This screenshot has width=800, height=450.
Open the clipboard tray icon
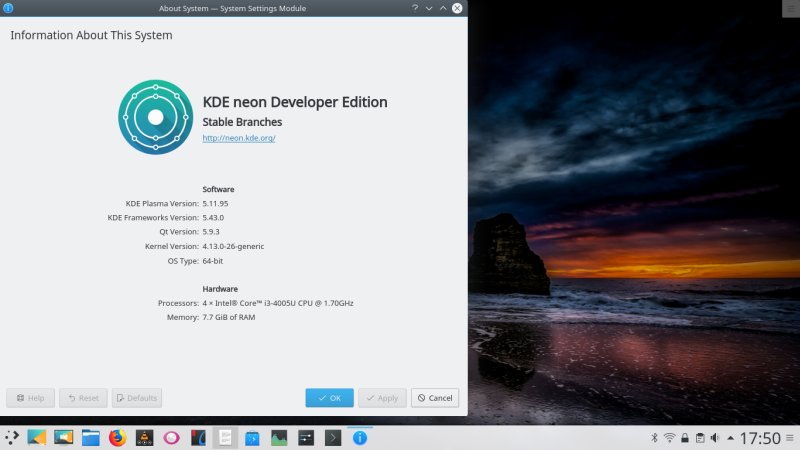click(699, 438)
